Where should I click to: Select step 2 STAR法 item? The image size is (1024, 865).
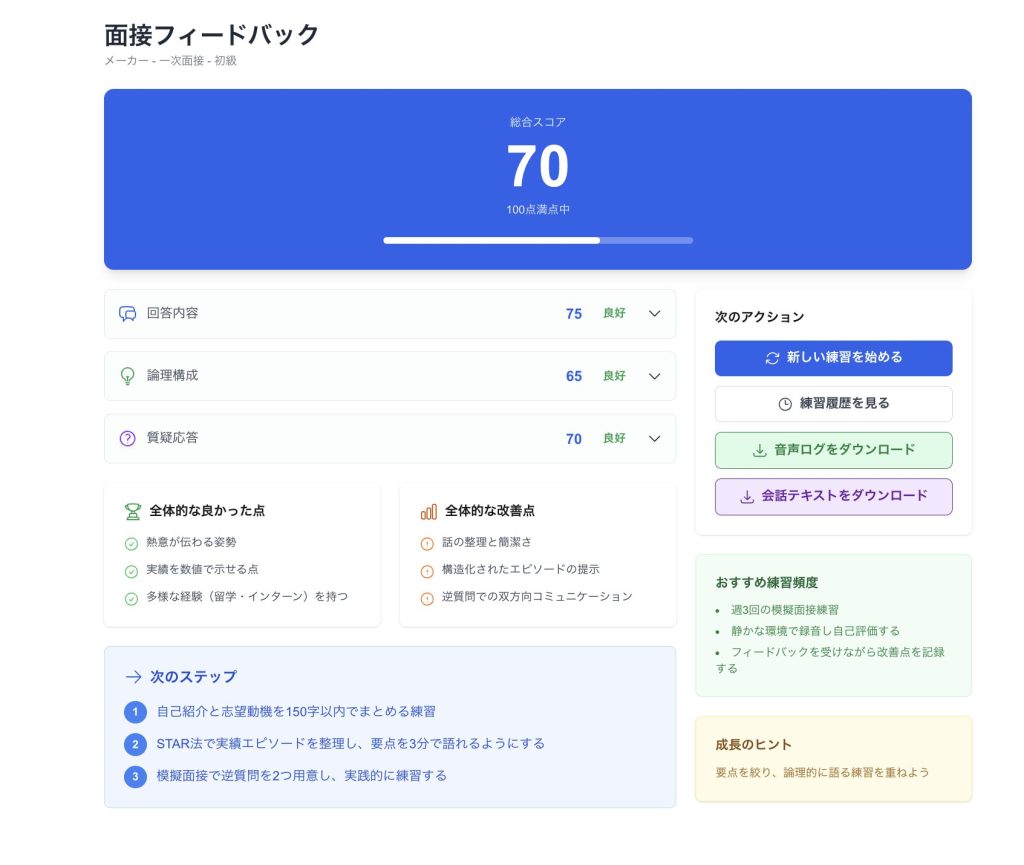click(350, 744)
